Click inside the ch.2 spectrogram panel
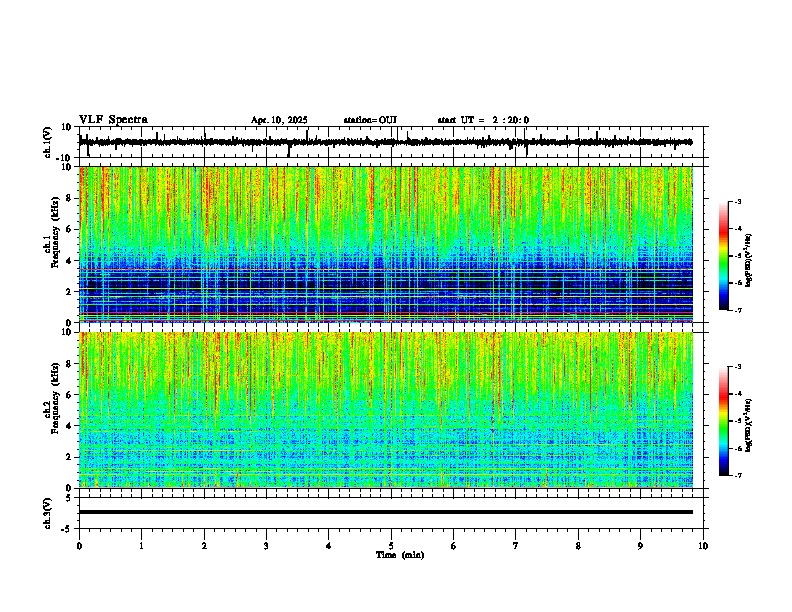792x612 pixels. click(x=386, y=410)
